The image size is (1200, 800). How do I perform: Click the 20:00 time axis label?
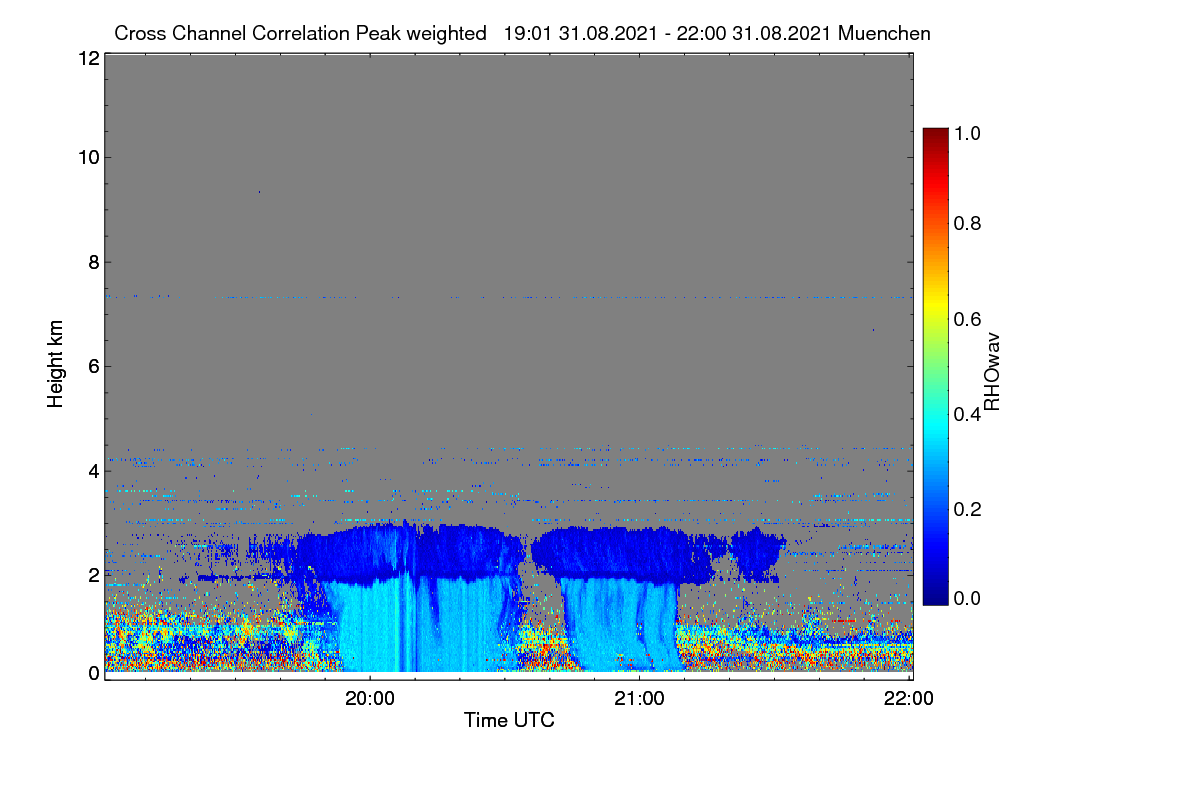click(x=370, y=700)
